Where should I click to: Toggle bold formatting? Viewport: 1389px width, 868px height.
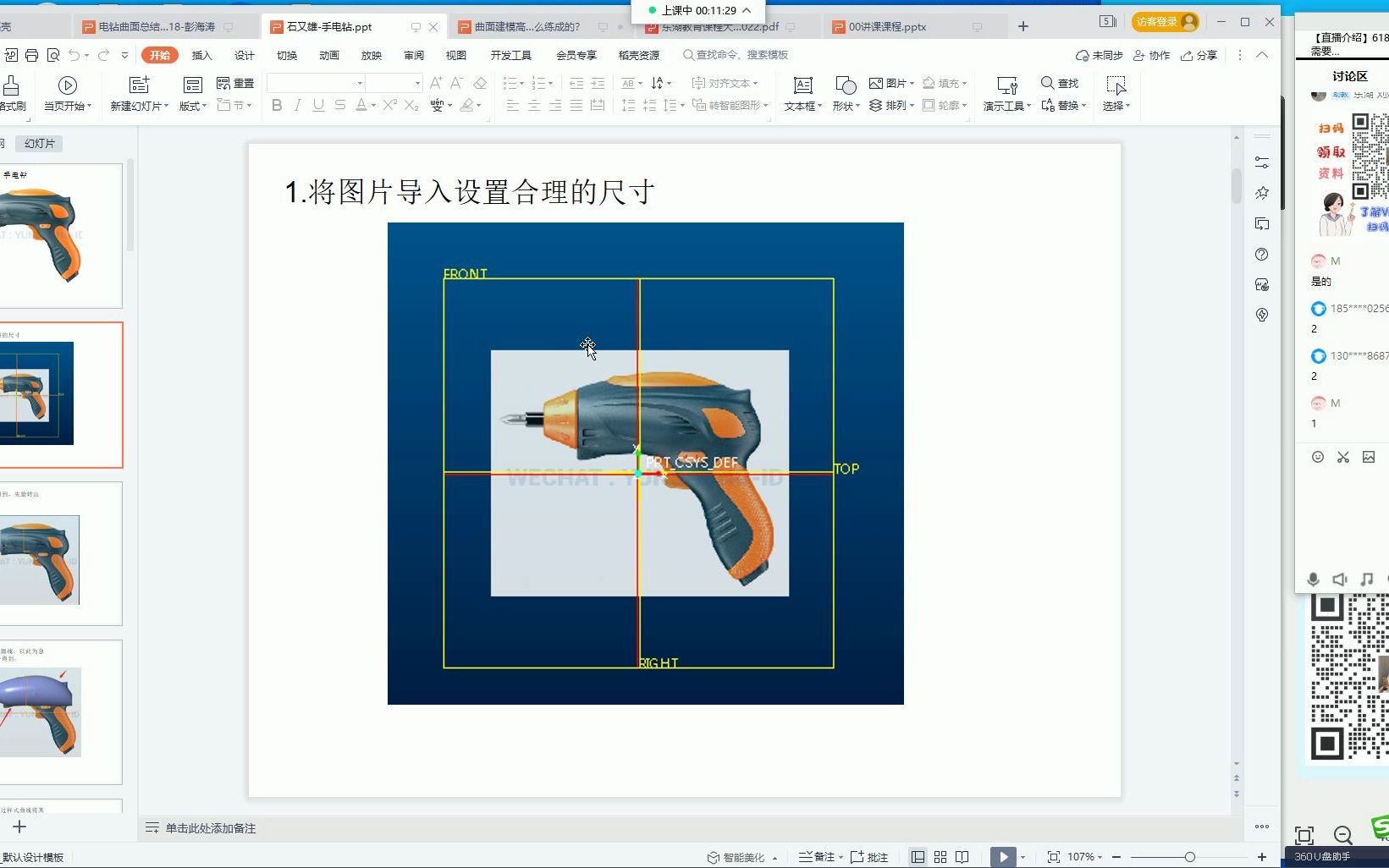(276, 105)
